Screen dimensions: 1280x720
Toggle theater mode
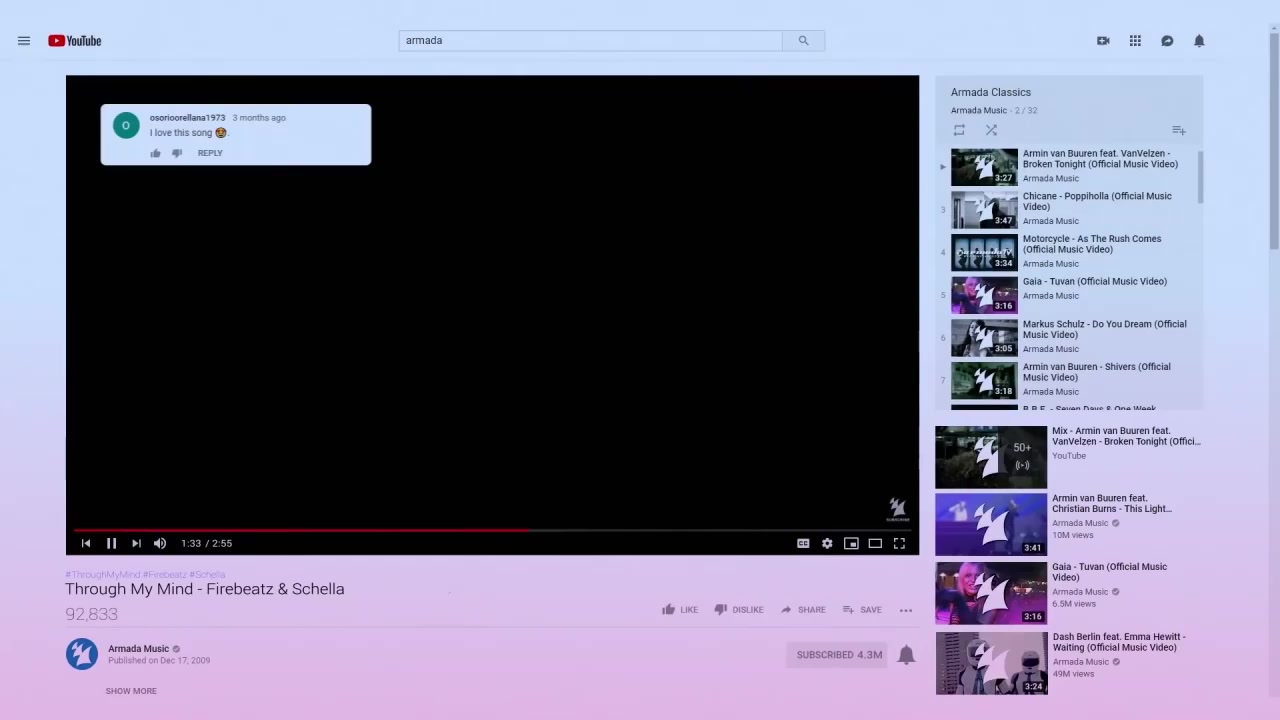click(x=875, y=543)
